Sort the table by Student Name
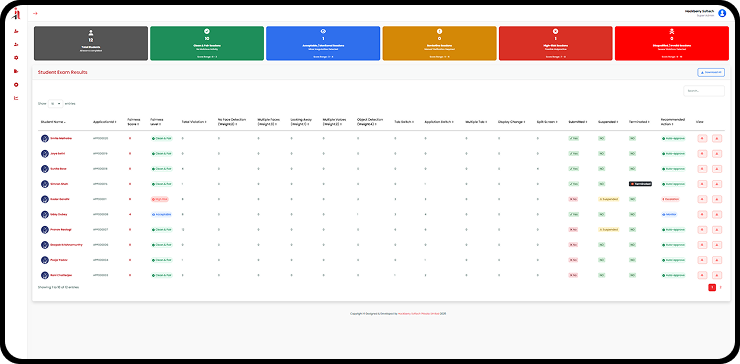 click(53, 122)
